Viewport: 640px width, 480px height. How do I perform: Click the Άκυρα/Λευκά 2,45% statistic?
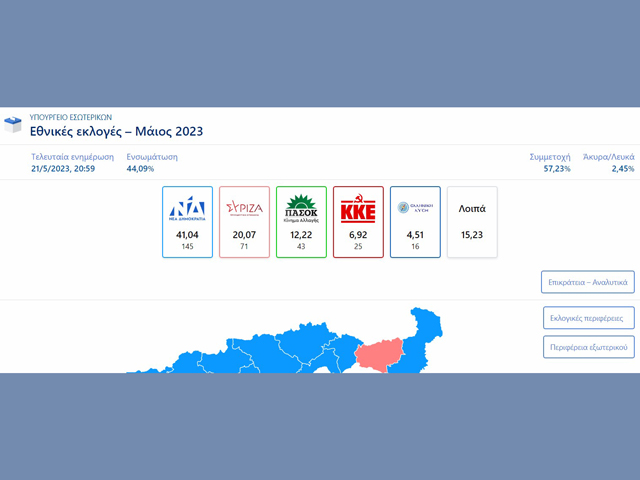[x=608, y=163]
